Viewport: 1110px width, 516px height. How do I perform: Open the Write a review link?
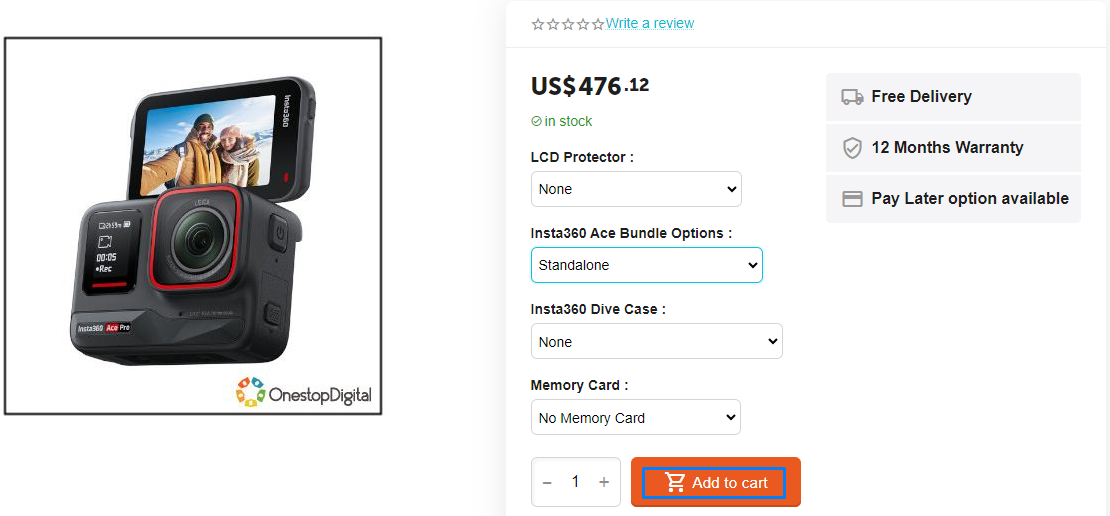tap(650, 23)
